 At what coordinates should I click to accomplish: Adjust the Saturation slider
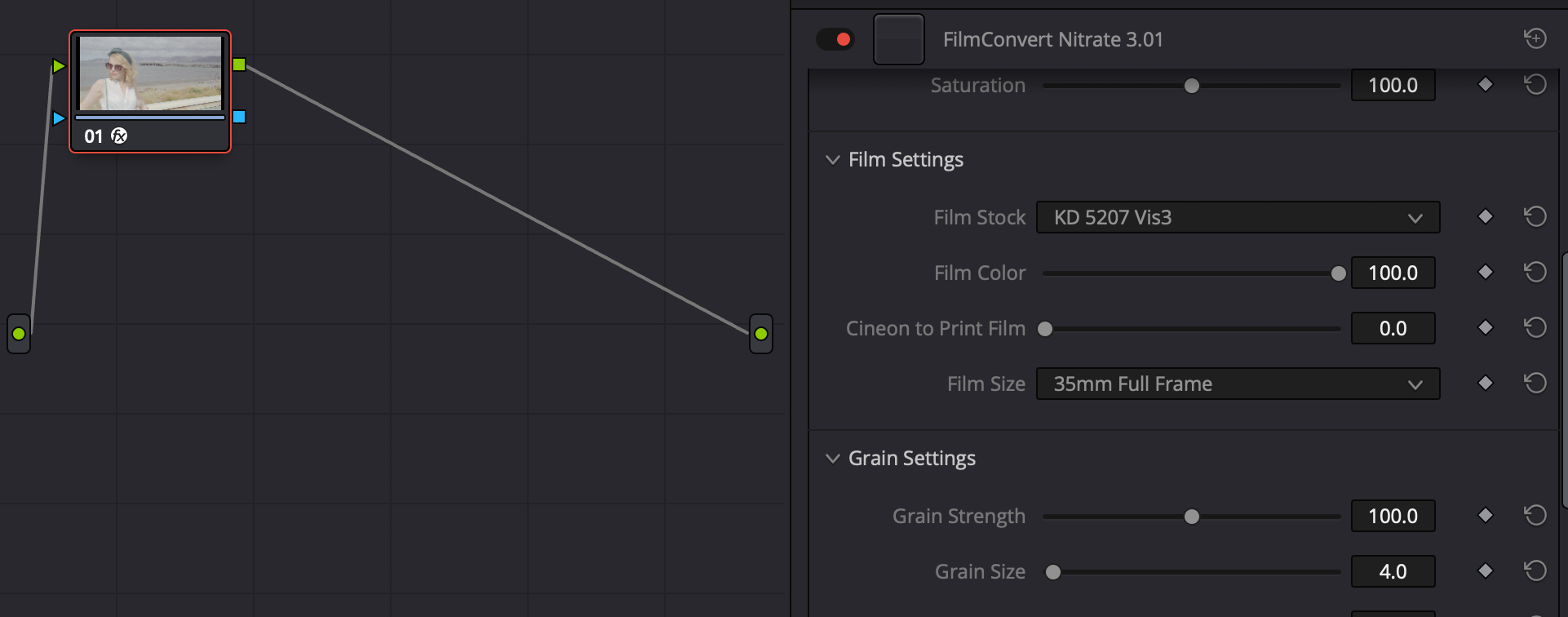(x=1191, y=85)
